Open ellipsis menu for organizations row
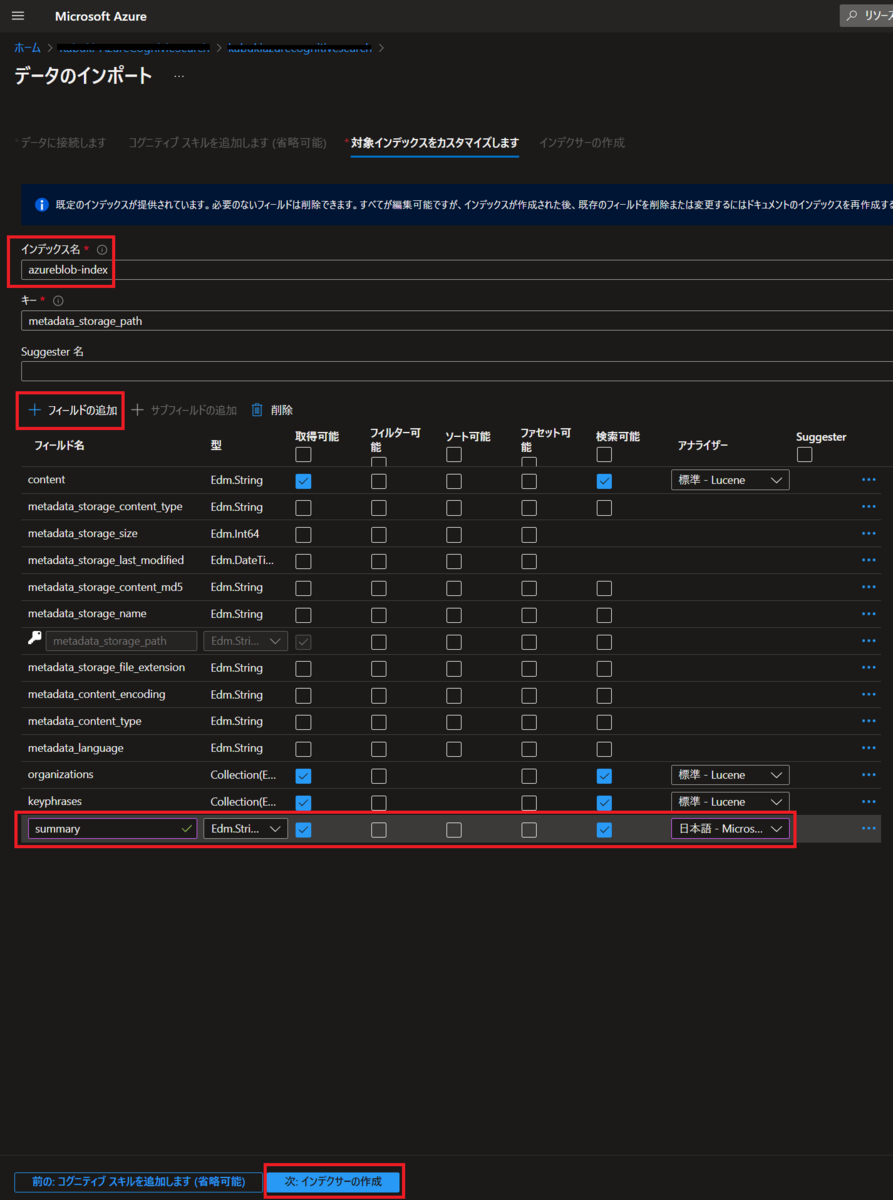This screenshot has height=1200, width=893. (x=868, y=775)
